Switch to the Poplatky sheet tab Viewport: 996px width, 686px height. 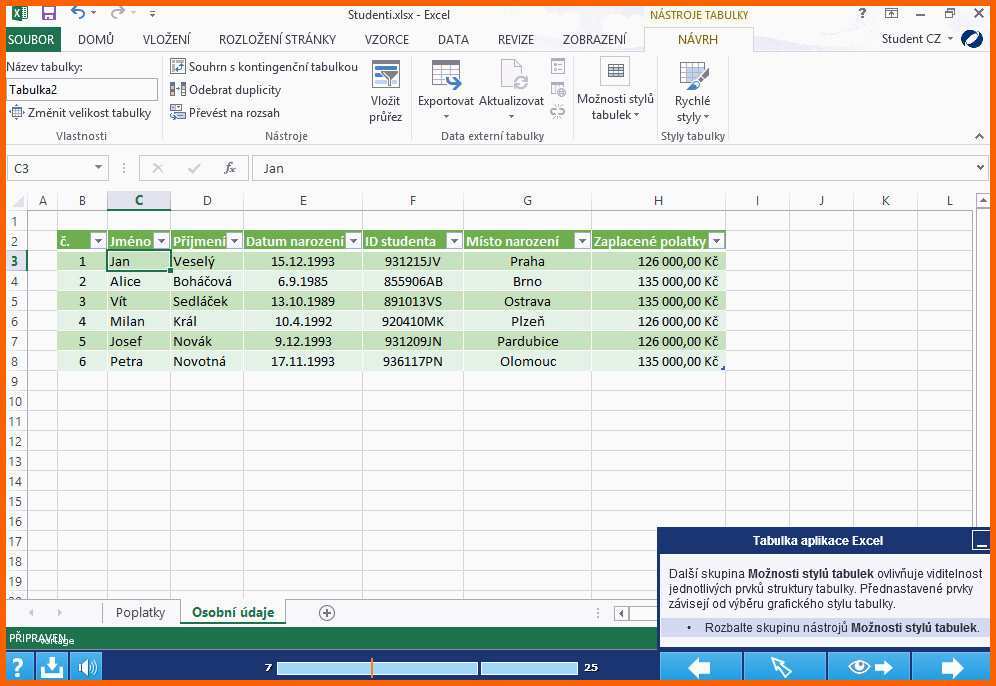pos(140,613)
